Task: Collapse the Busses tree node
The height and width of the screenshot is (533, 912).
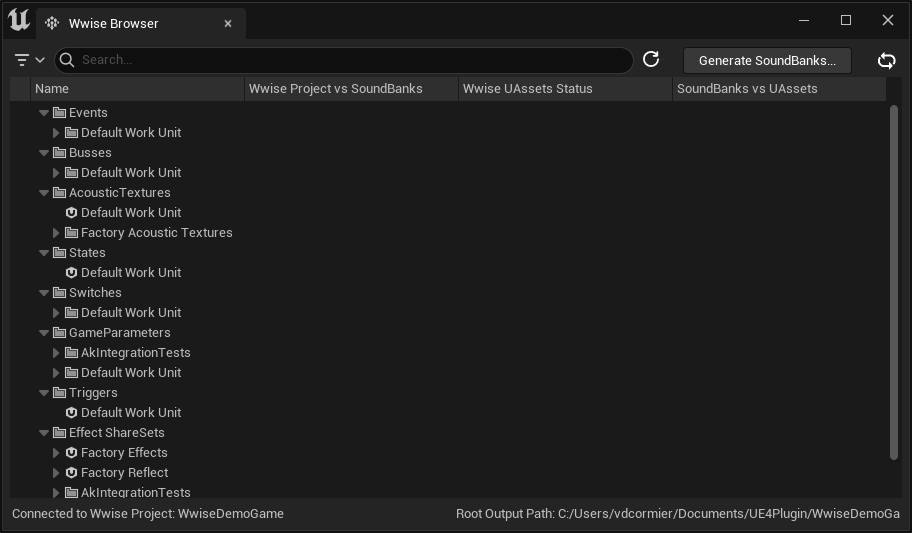Action: 44,153
